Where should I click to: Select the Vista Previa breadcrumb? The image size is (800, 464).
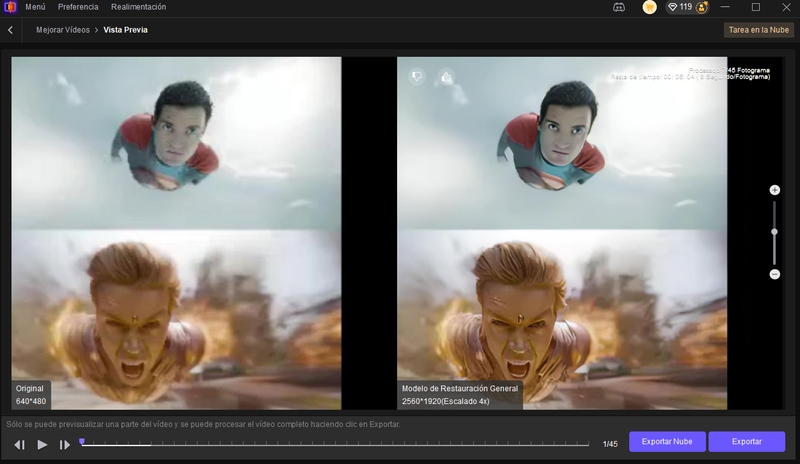click(x=126, y=30)
